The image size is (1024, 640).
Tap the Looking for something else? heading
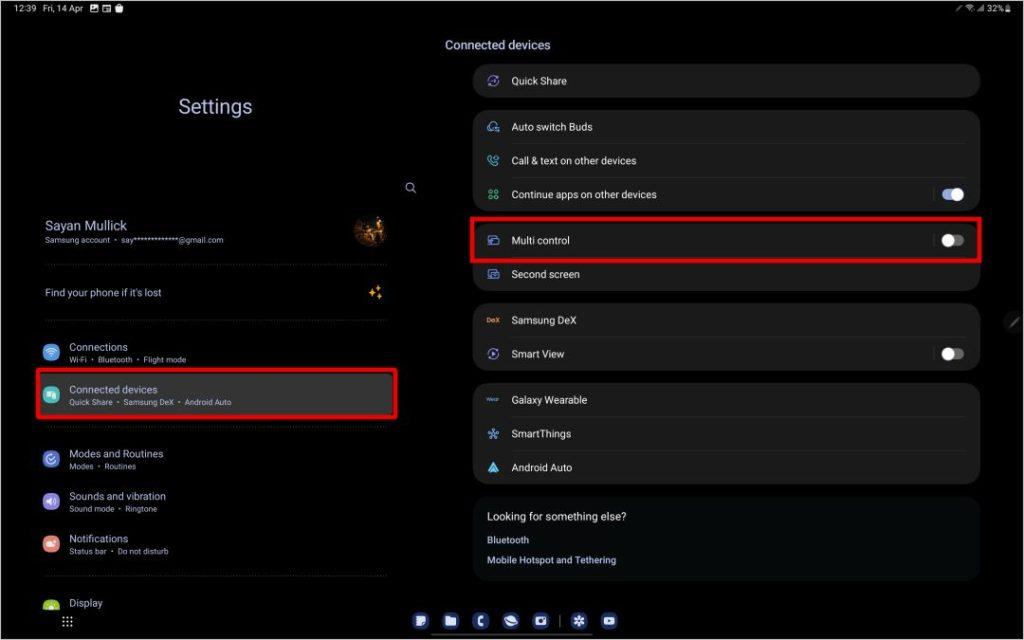point(556,517)
